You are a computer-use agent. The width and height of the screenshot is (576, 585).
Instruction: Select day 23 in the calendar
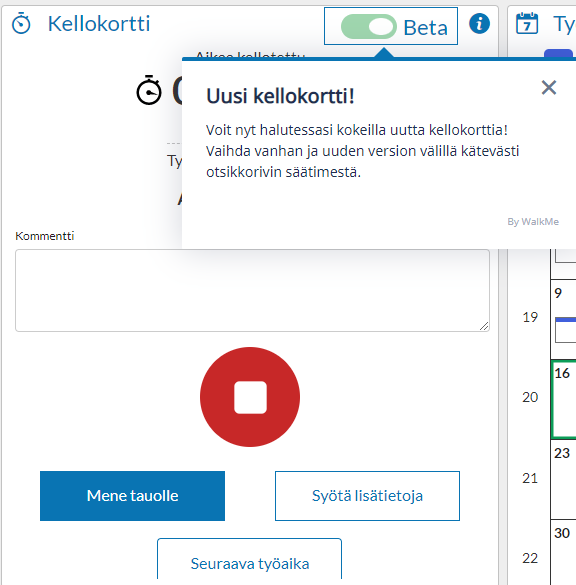click(x=564, y=479)
